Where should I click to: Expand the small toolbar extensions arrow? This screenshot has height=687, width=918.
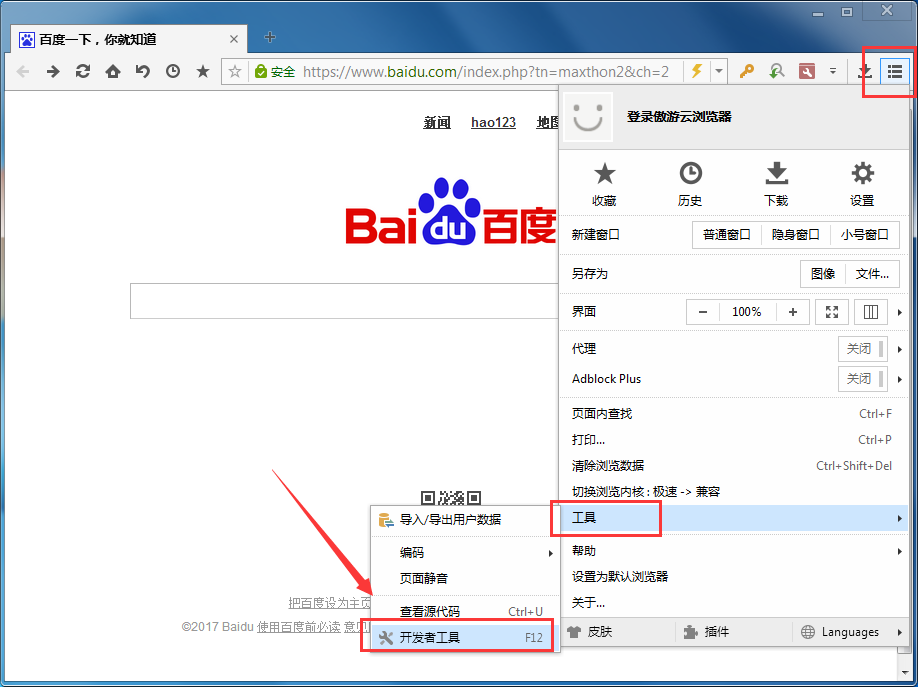(x=833, y=71)
